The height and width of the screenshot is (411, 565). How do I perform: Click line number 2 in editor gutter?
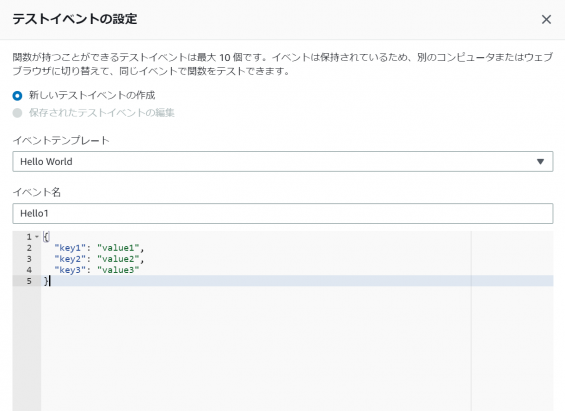coord(29,248)
